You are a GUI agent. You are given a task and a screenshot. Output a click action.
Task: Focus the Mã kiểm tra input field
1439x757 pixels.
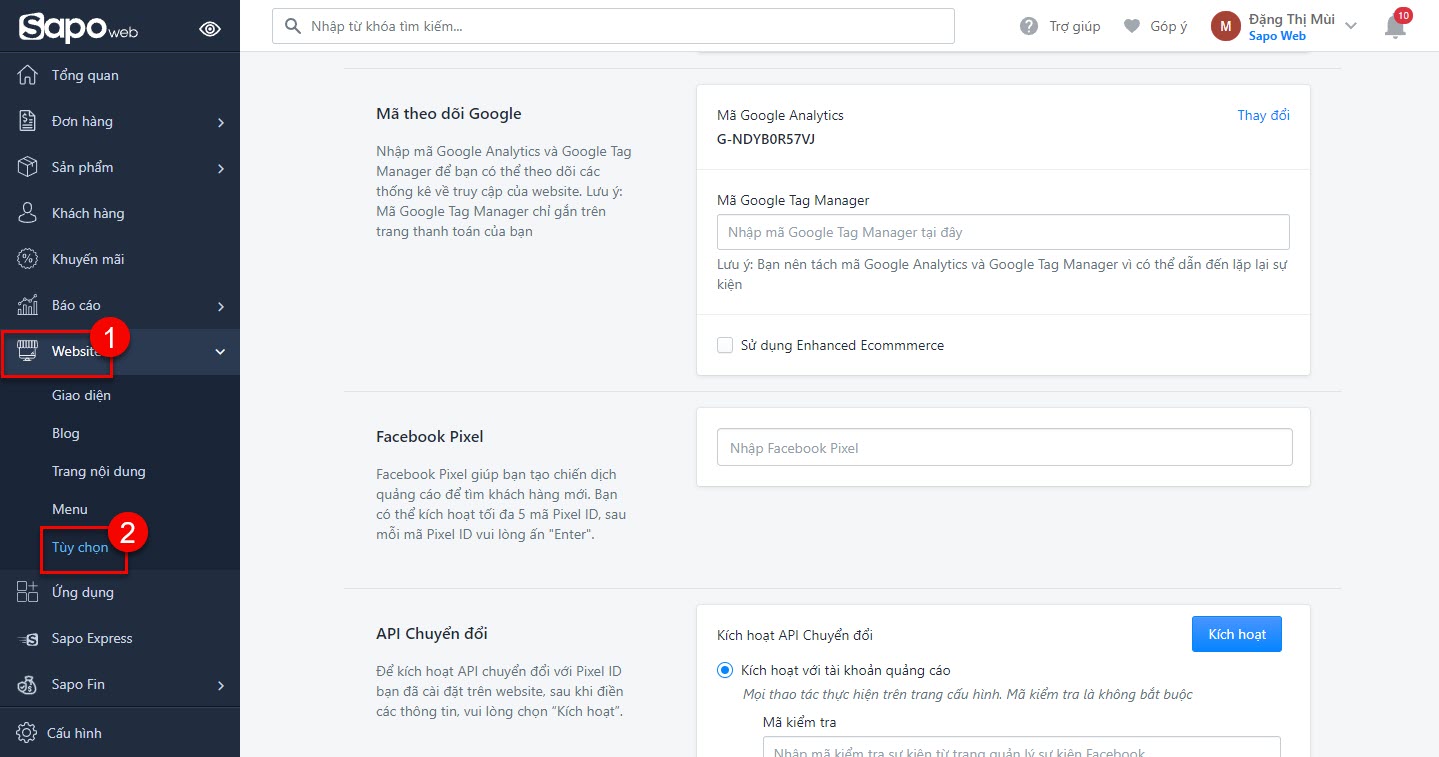pyautogui.click(x=1022, y=747)
